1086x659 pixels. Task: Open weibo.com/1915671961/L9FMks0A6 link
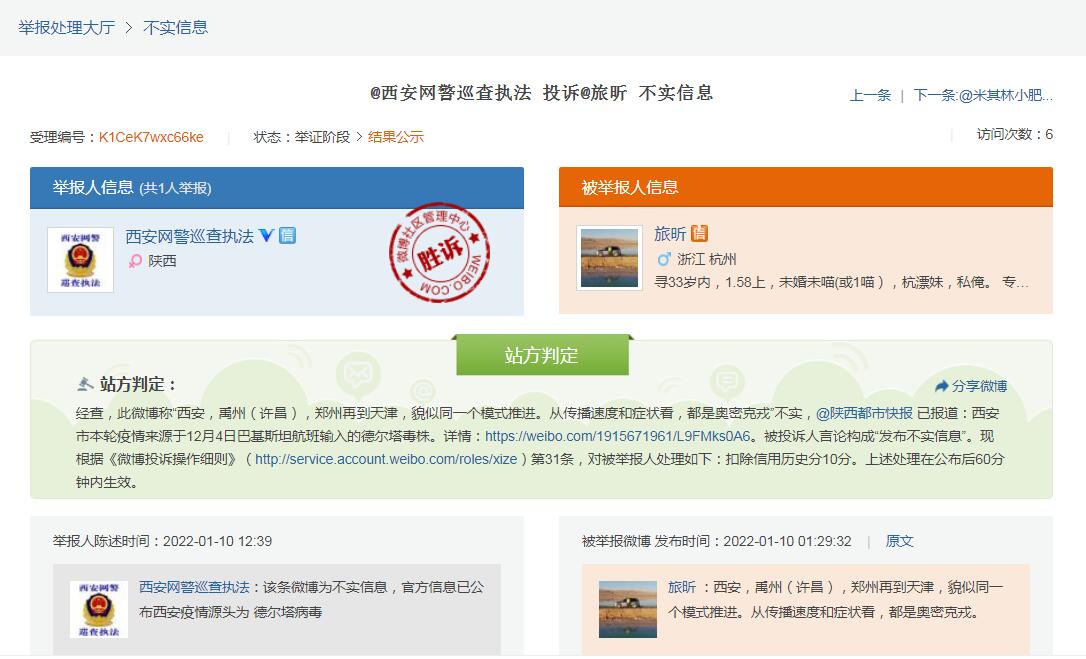tap(617, 437)
